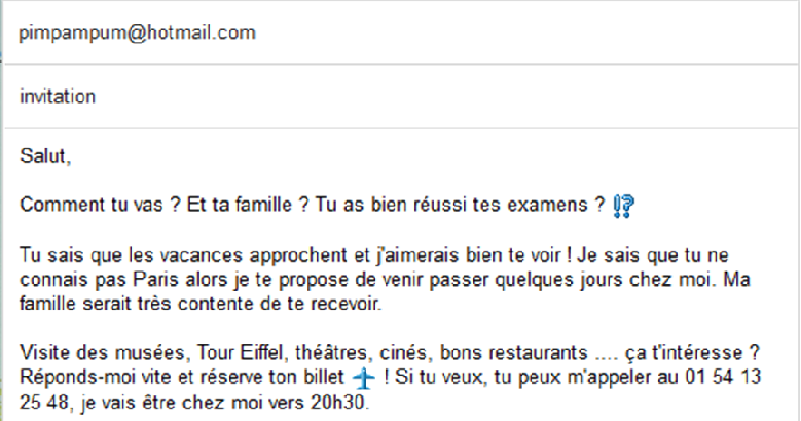
Task: Click the time 20h30 in the last line
Action: (x=338, y=403)
